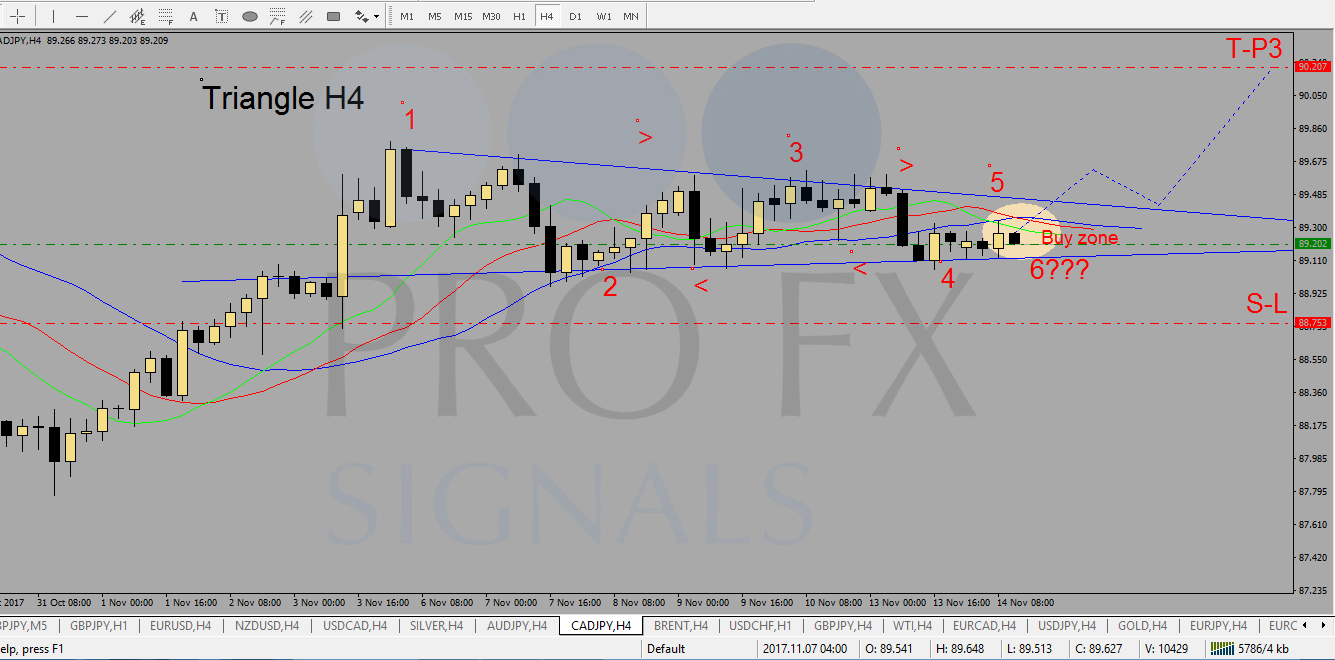Screen dimensions: 1335x660
Task: Activate the diagonal Trendline tool
Action: pos(110,16)
